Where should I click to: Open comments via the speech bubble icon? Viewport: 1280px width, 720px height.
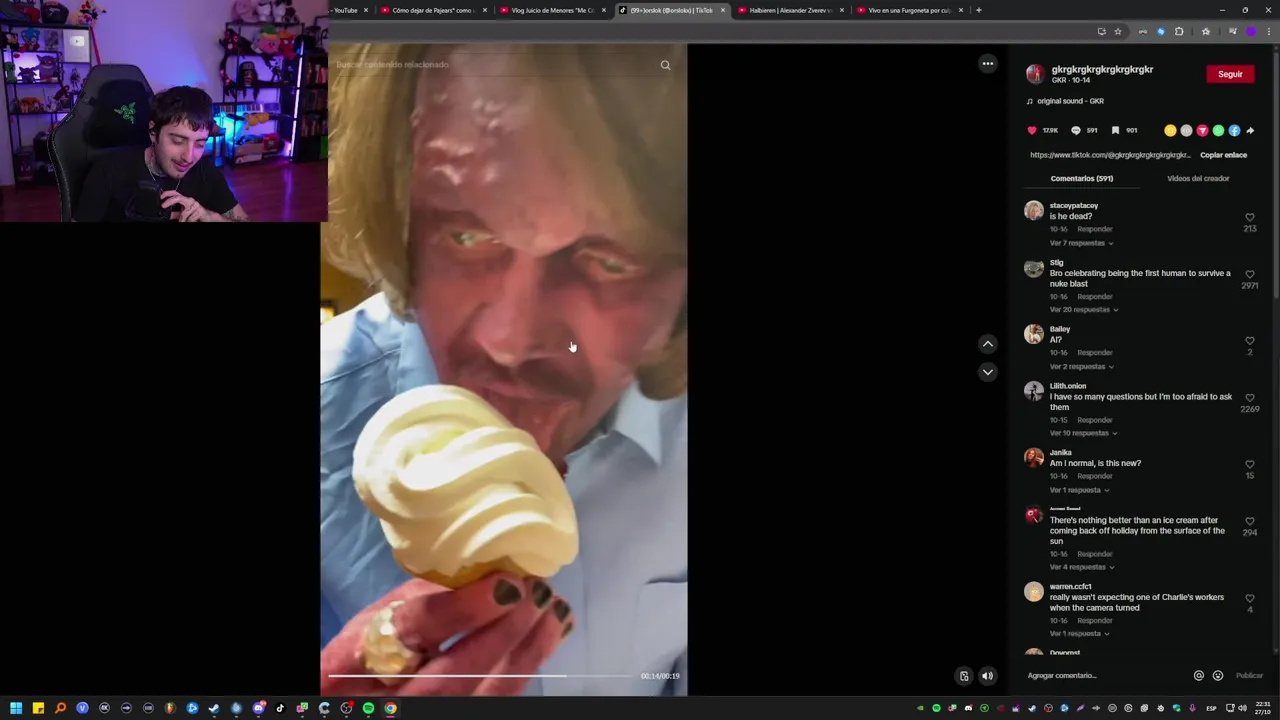coord(1076,130)
